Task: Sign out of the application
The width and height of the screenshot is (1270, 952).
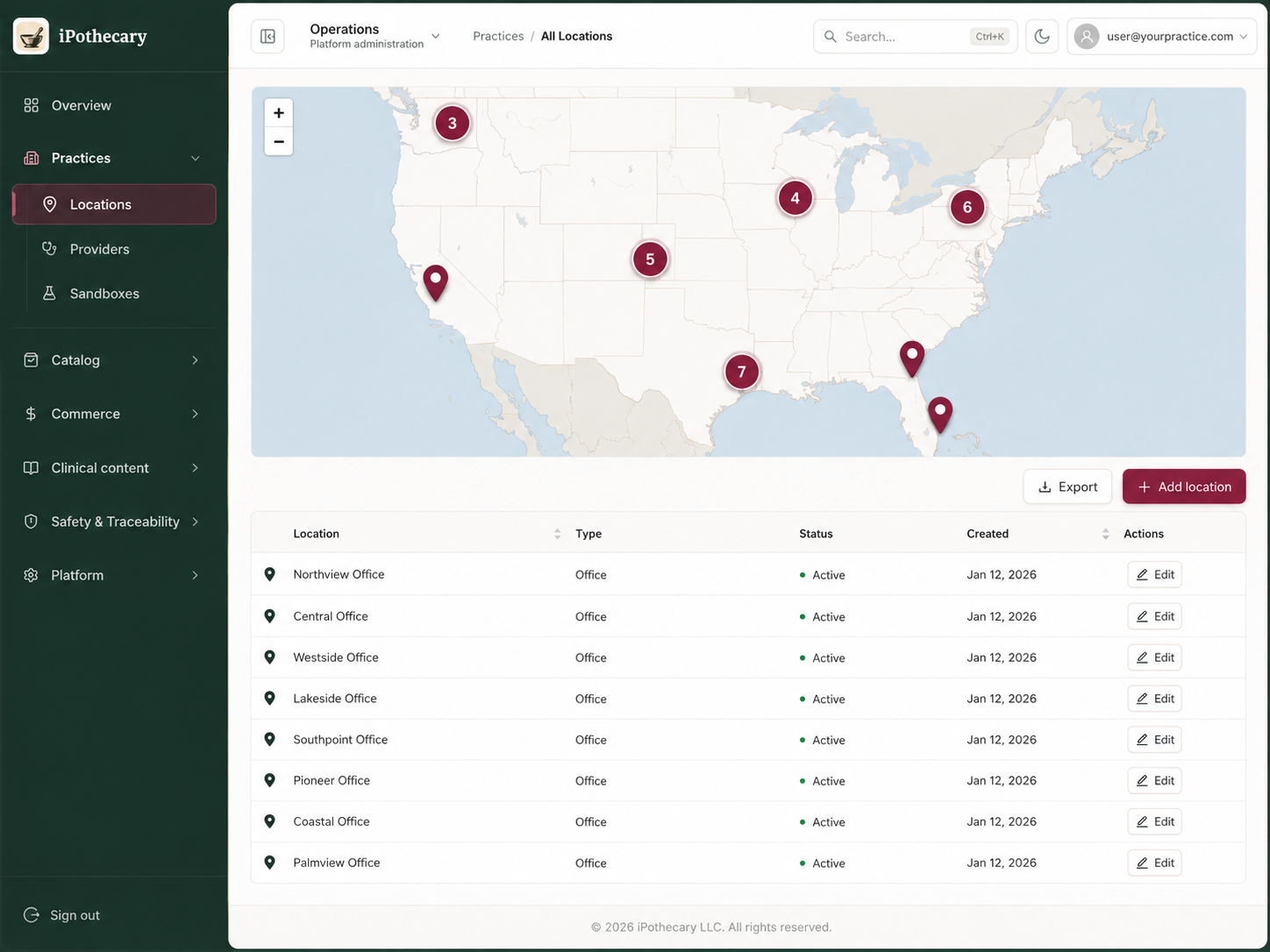Action: click(x=62, y=915)
